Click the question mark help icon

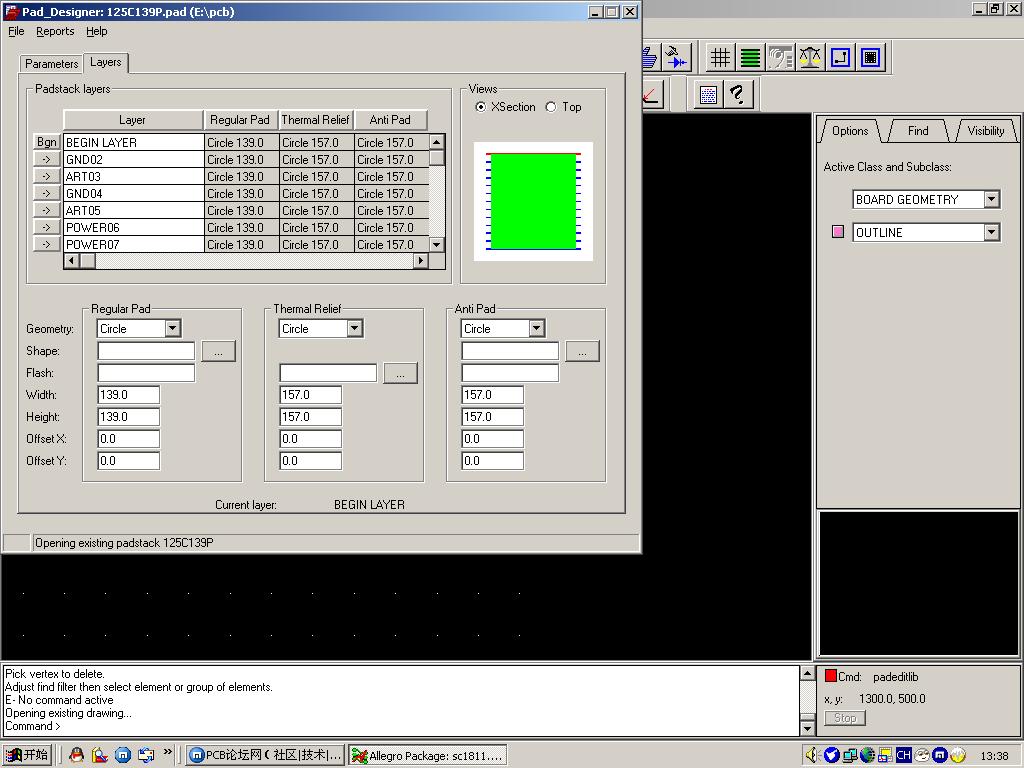coord(738,95)
